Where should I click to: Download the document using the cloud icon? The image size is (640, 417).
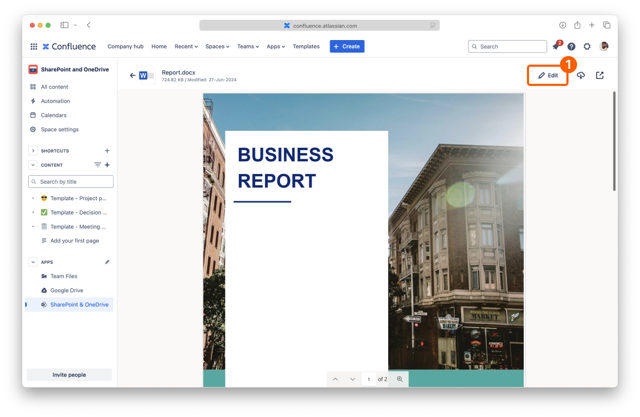point(580,76)
